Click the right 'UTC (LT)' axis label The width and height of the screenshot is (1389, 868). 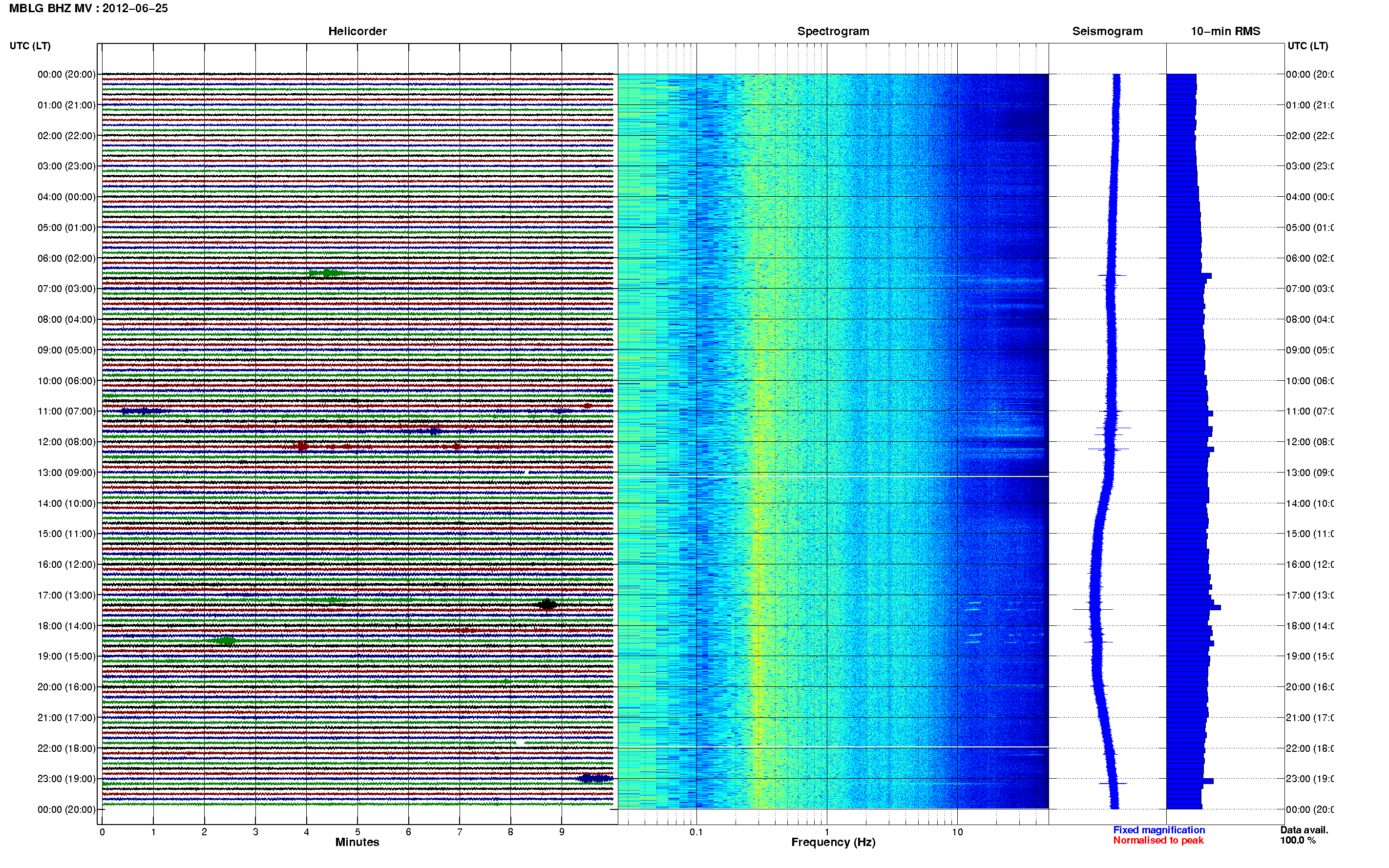pyautogui.click(x=1307, y=46)
